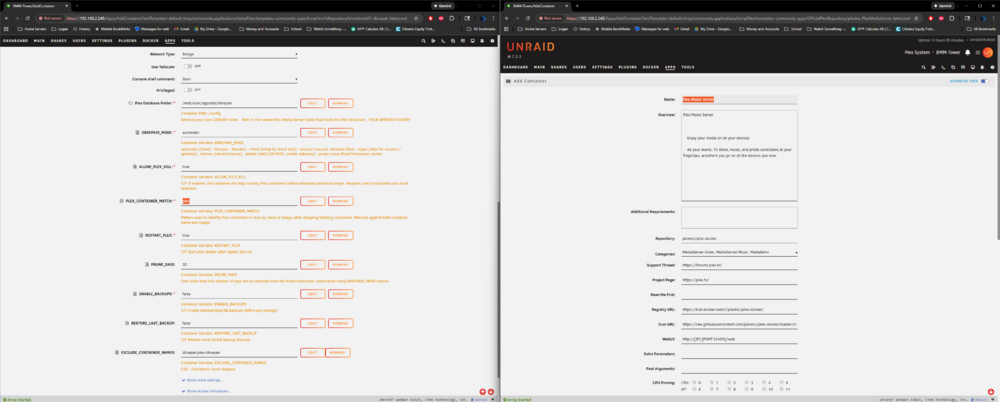Open terminal icon in right window's Unraid navbar
The width and height of the screenshot is (1000, 402).
click(x=943, y=67)
